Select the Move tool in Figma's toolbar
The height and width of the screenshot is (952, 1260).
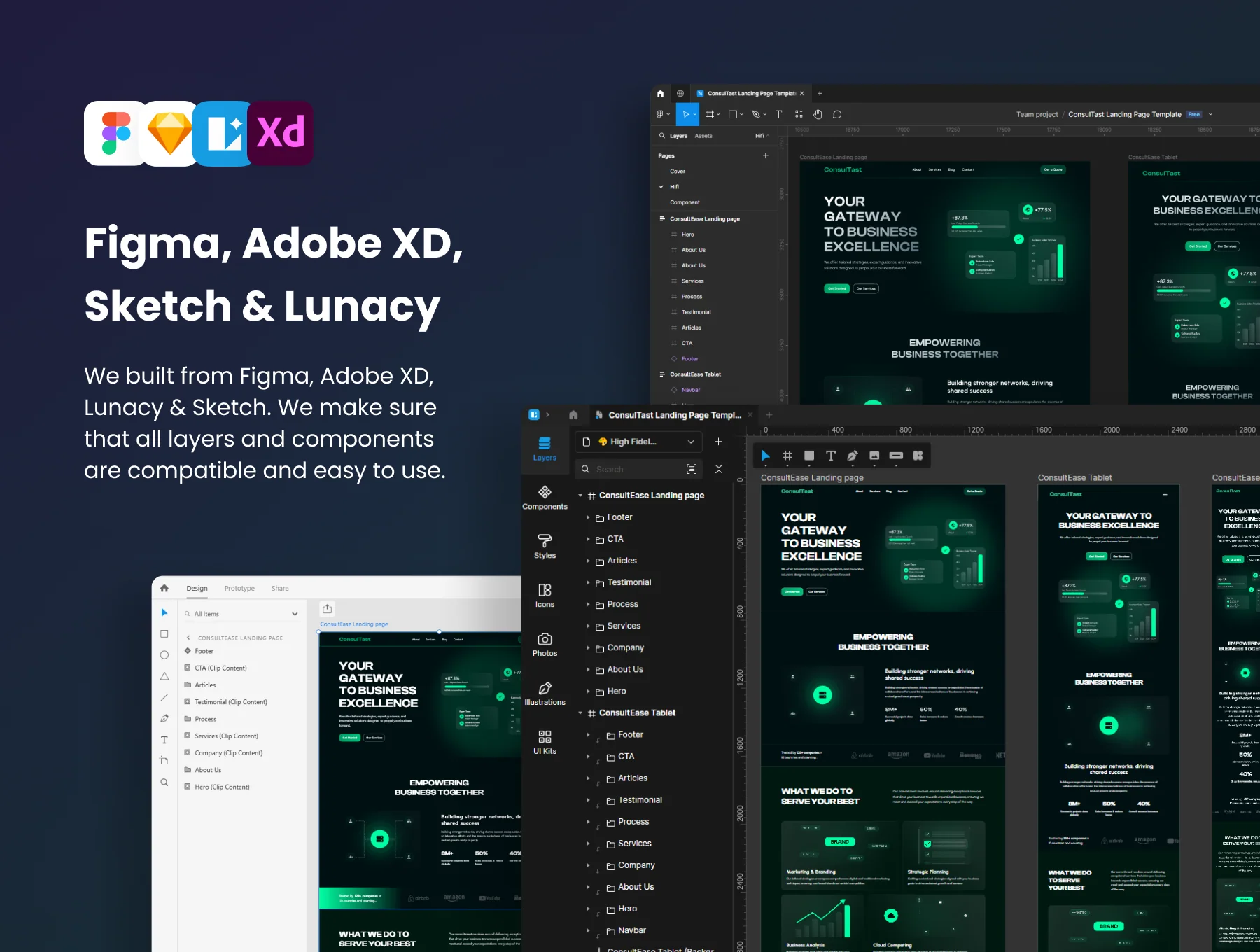tap(687, 114)
